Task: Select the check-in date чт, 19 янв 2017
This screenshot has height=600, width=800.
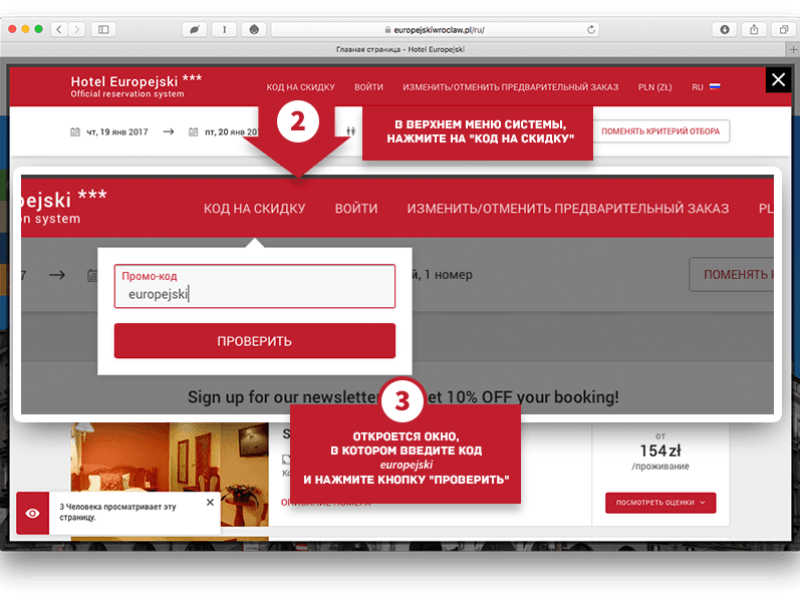Action: [117, 132]
